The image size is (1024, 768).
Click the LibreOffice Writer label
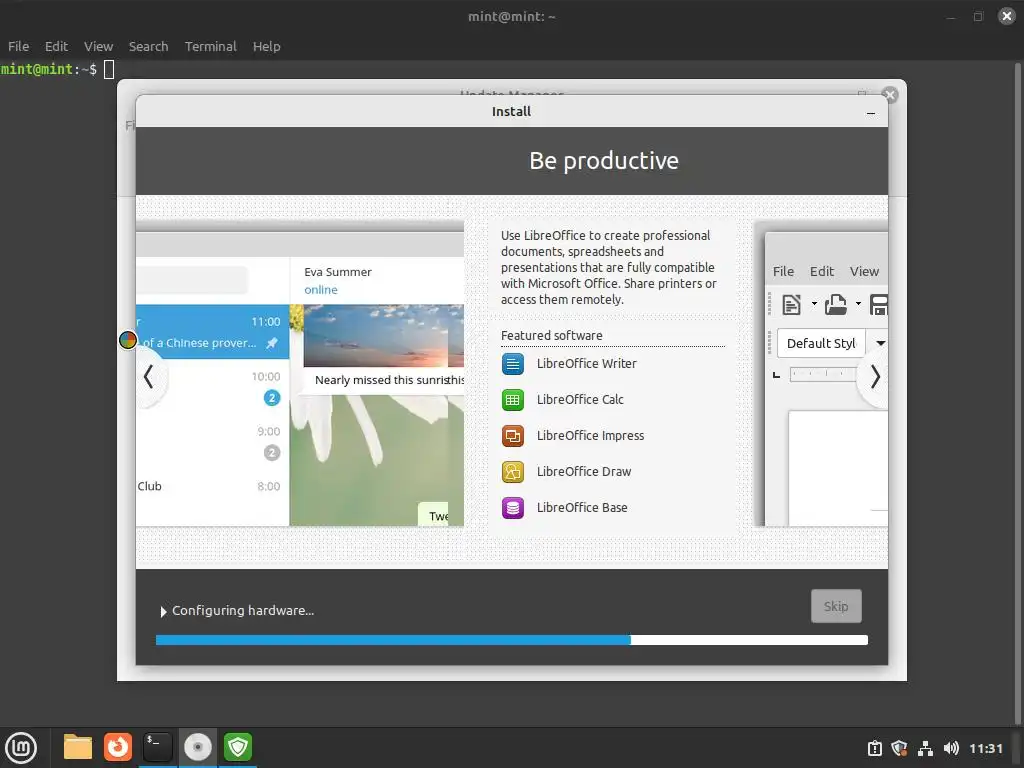586,364
